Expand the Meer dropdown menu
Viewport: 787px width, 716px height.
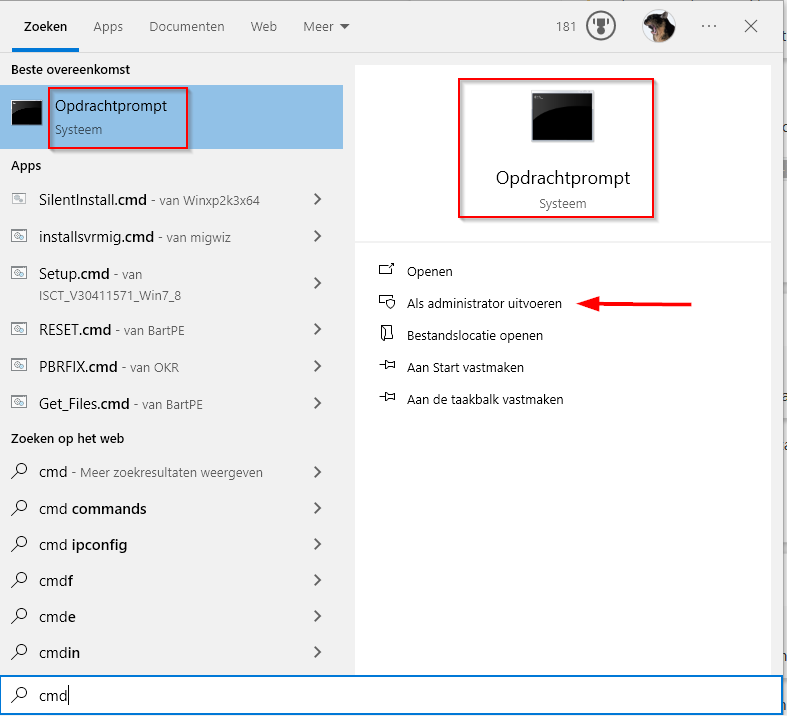pos(326,27)
